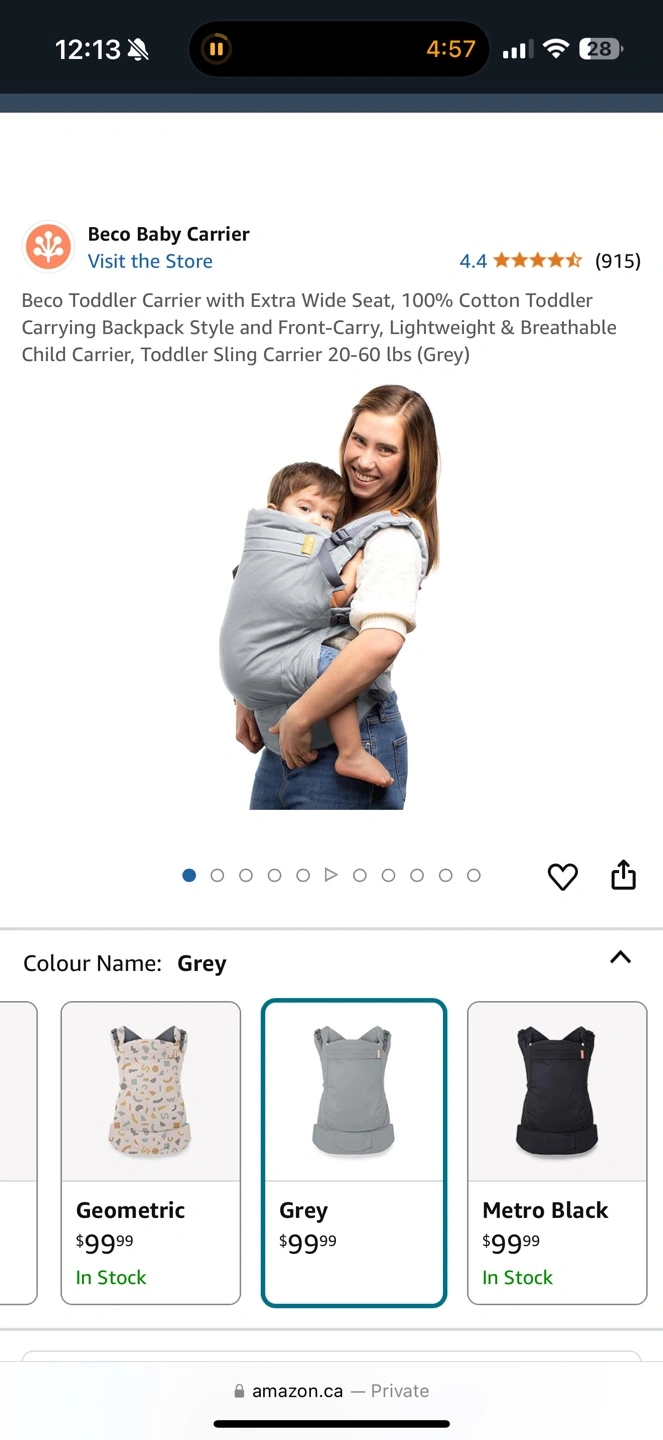Screen dimensions: 663x1440
Task: Tap the share icon
Action: click(623, 874)
